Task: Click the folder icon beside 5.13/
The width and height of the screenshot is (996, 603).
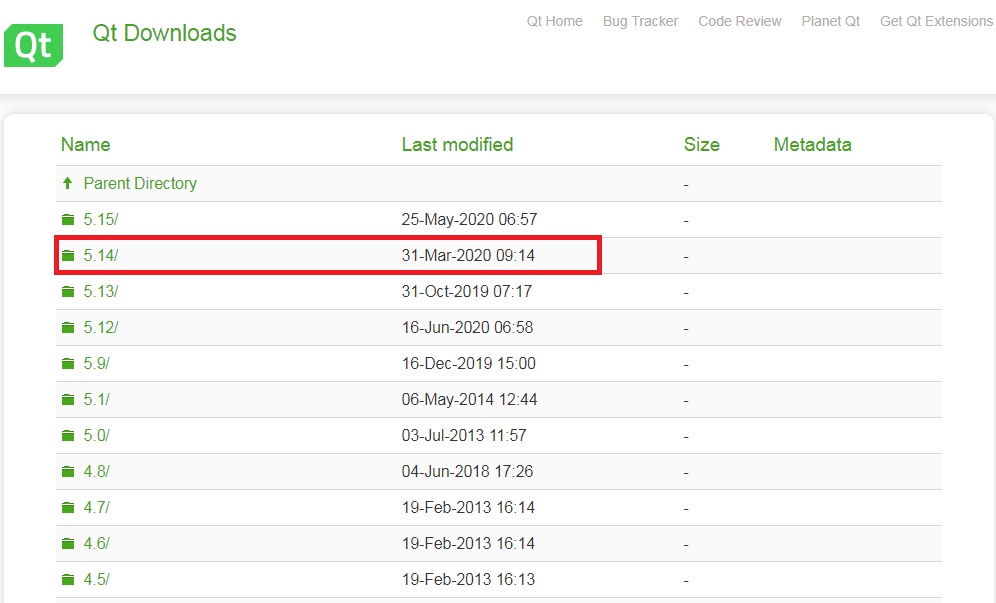Action: point(68,292)
